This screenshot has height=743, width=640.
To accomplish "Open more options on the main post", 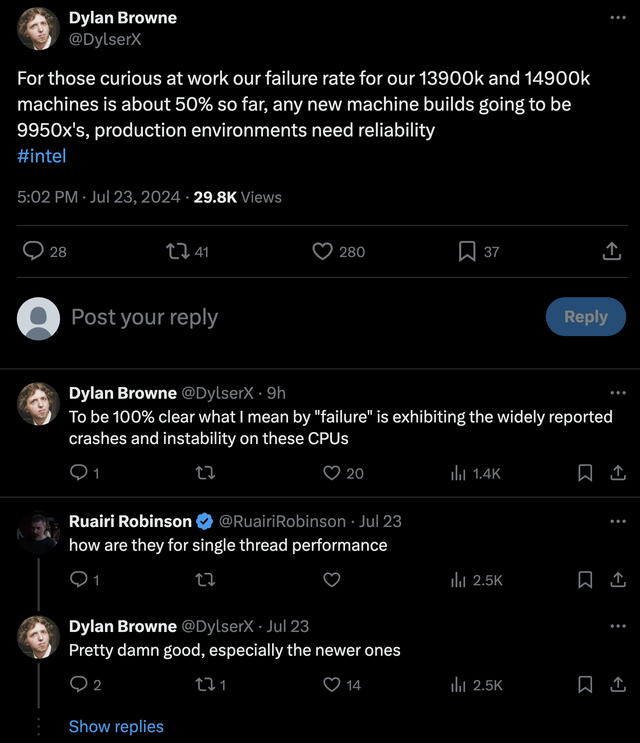I will pyautogui.click(x=617, y=19).
